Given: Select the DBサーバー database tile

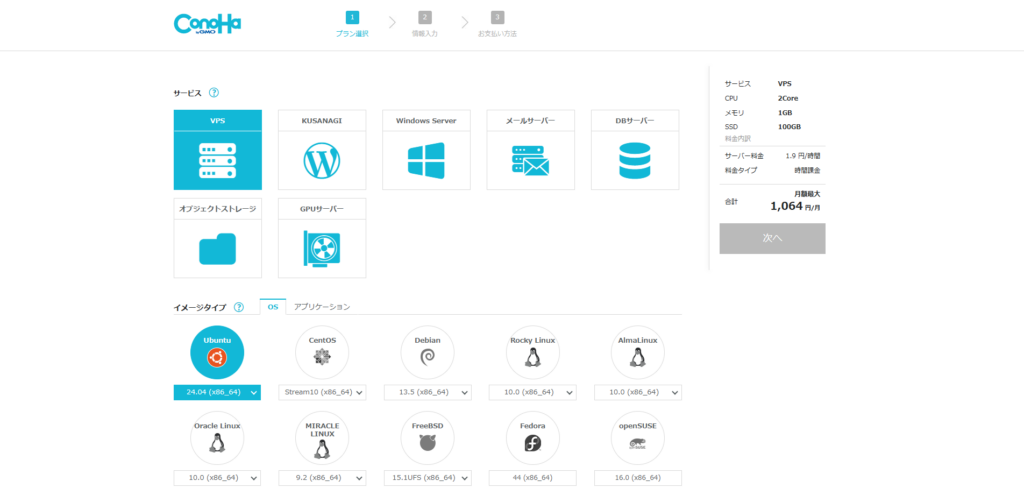Looking at the screenshot, I should (635, 150).
